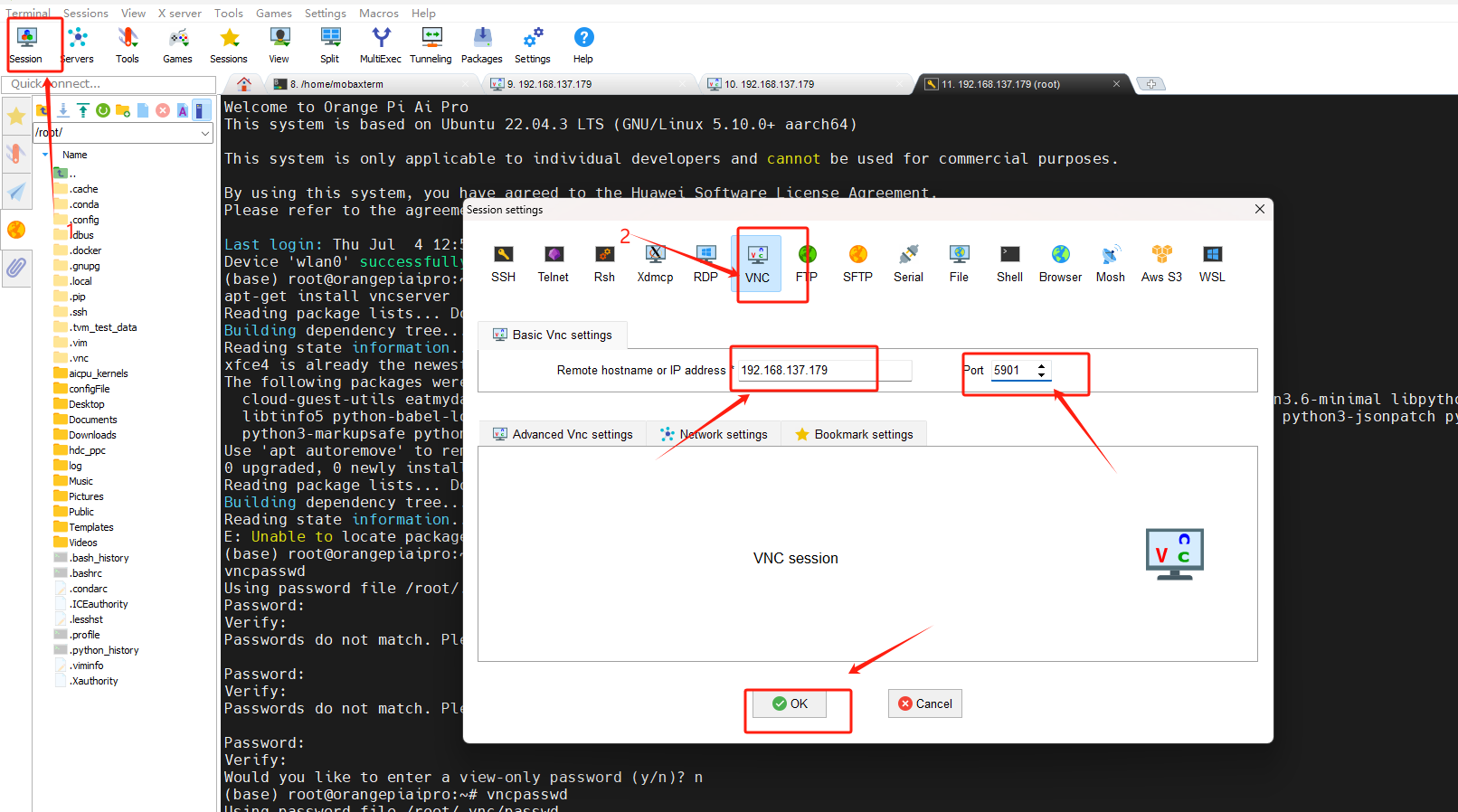The width and height of the screenshot is (1458, 812).
Task: Click the Name column sort arrow
Action: (45, 155)
